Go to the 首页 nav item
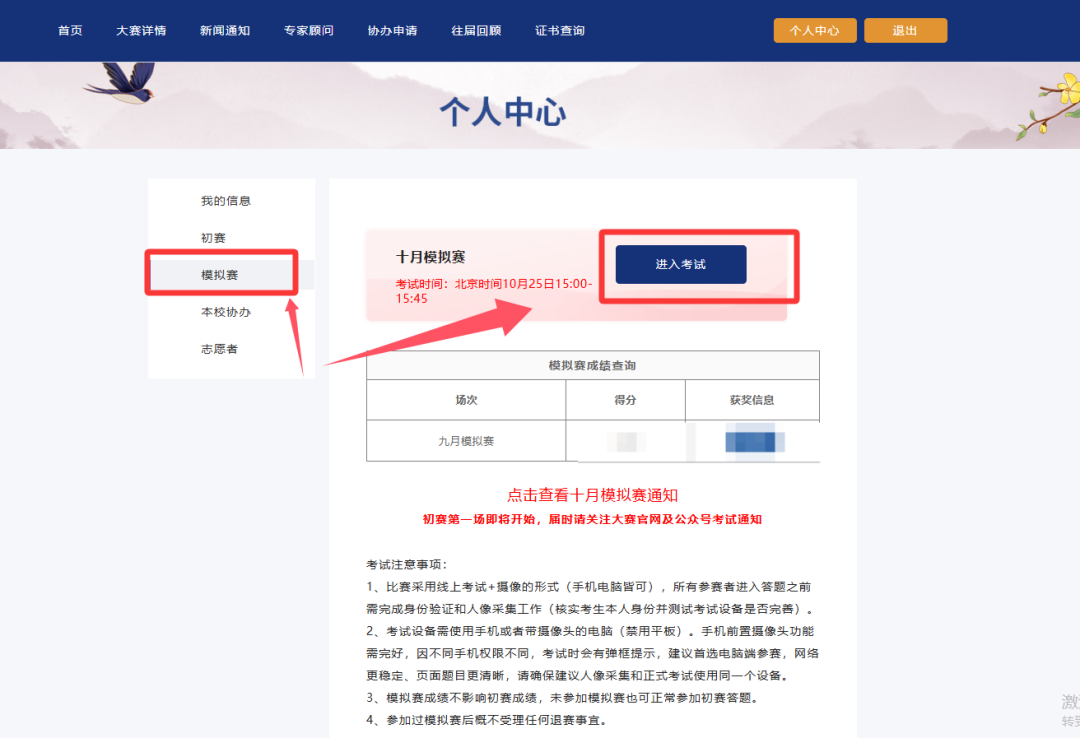The height and width of the screenshot is (738, 1080). tap(70, 31)
